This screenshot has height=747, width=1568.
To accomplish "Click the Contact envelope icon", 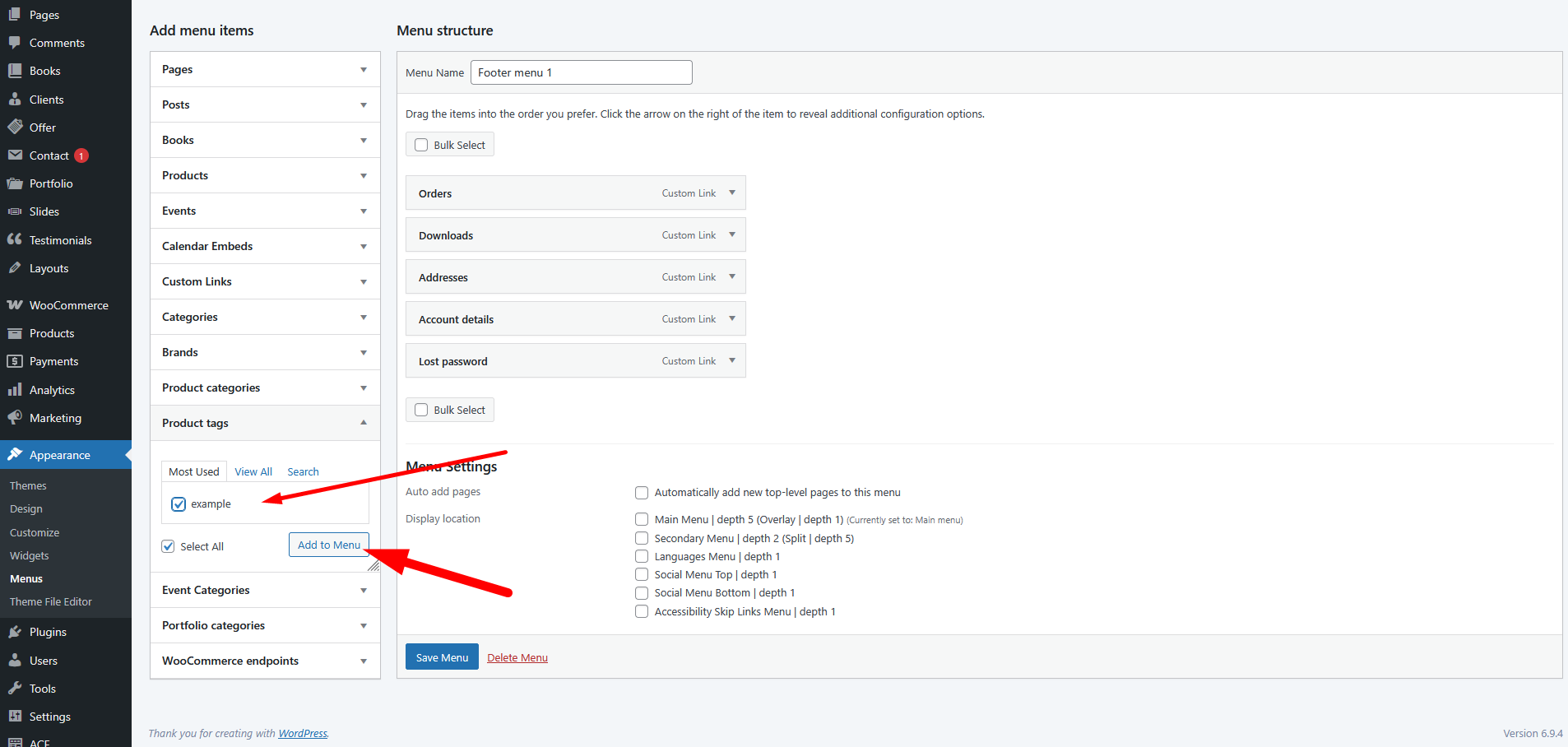I will coord(15,155).
